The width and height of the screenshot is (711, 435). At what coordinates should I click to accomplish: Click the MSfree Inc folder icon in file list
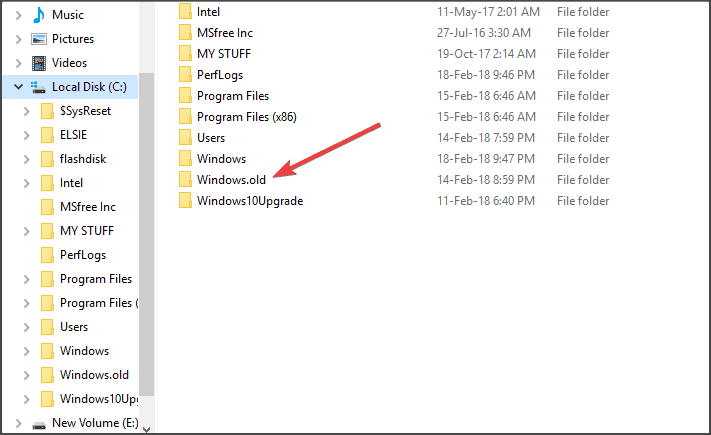pyautogui.click(x=185, y=33)
